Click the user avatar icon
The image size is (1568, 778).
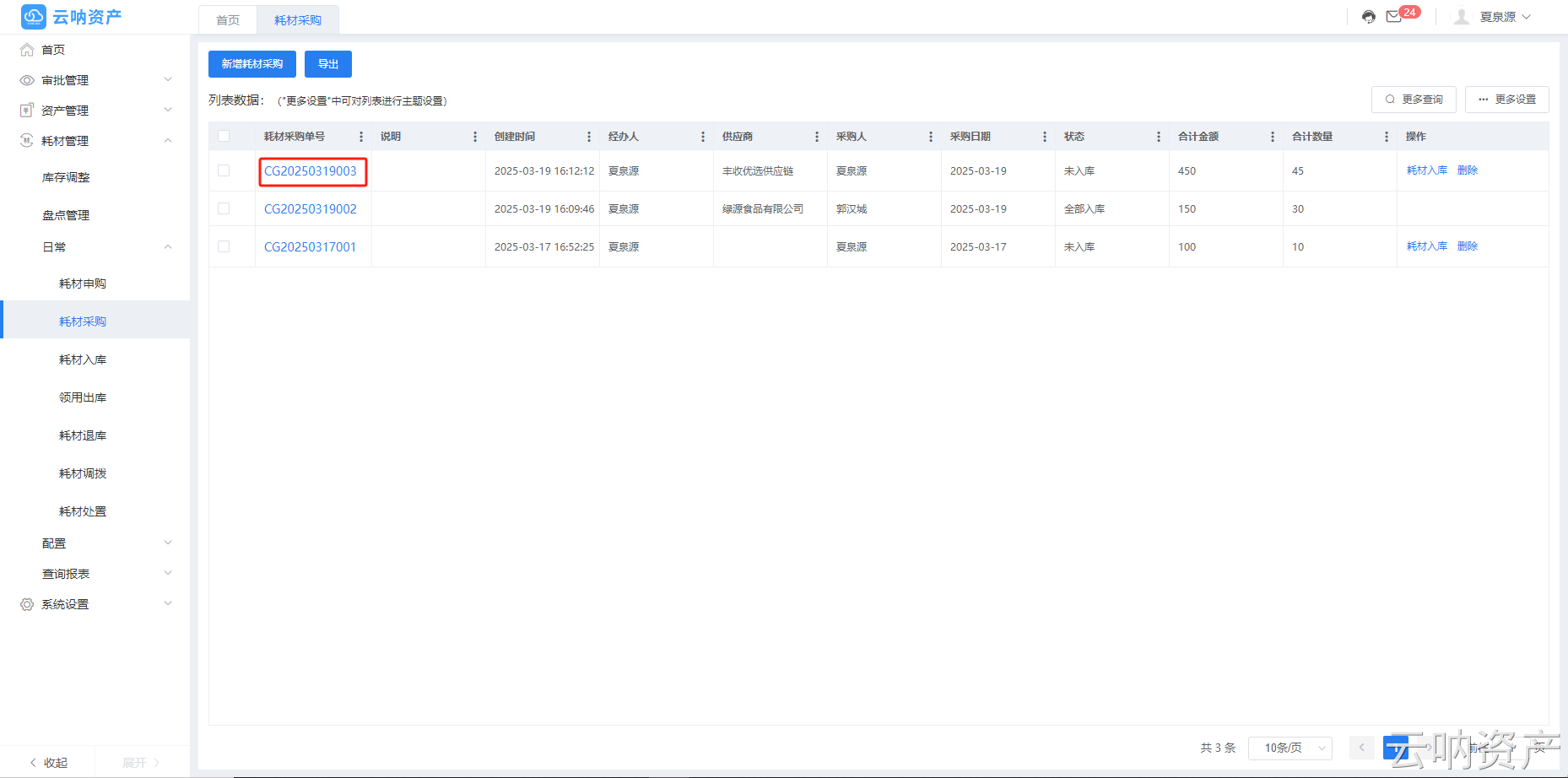[x=1462, y=17]
